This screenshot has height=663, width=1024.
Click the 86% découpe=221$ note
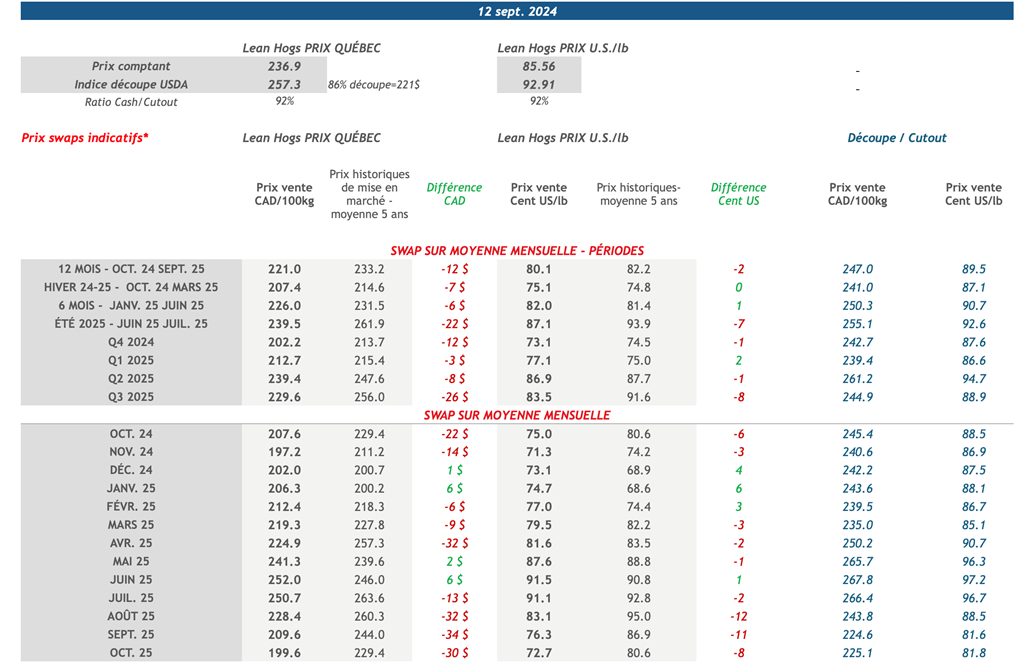pos(373,85)
